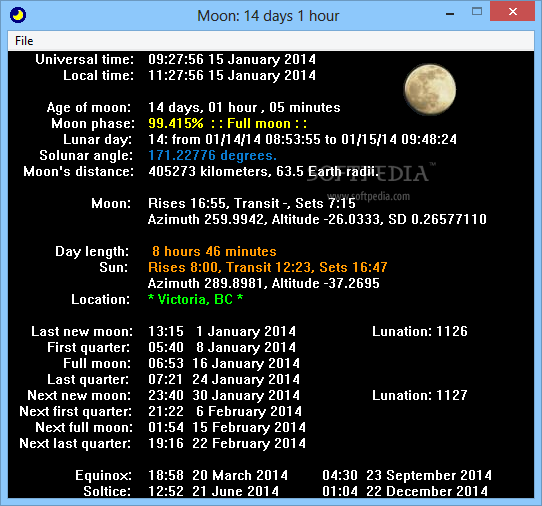Click the Soltice 21 June 2014 date
Screen dimensions: 542x506
pos(214,491)
